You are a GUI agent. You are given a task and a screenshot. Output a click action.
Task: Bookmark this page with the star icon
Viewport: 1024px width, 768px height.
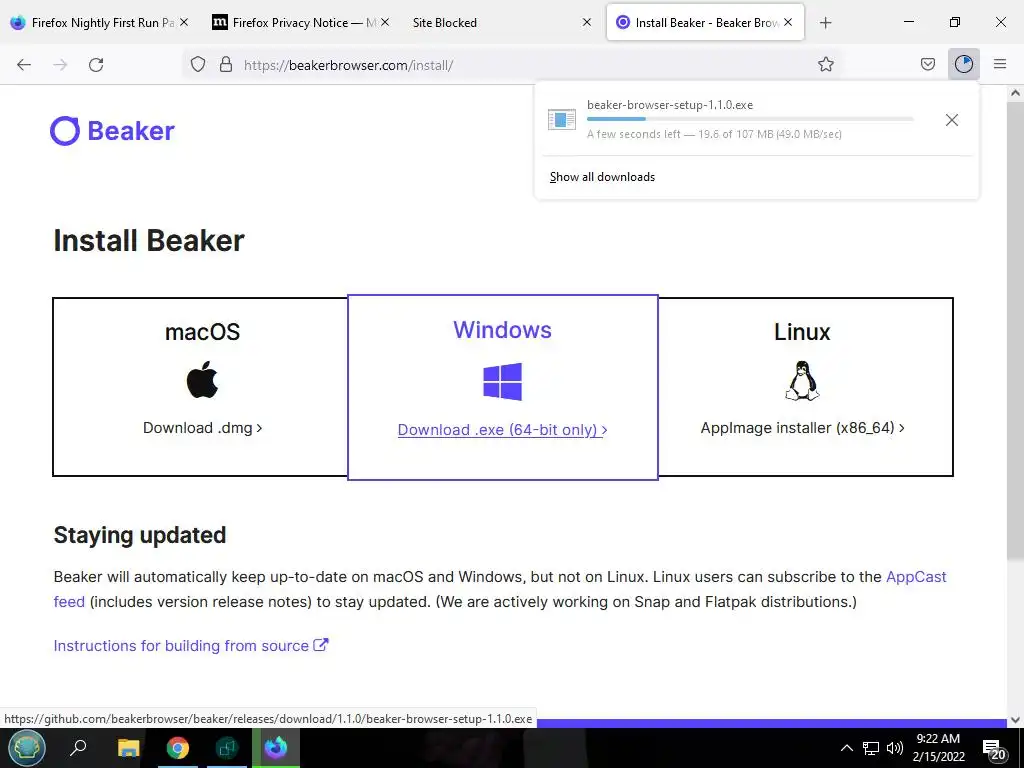point(825,64)
